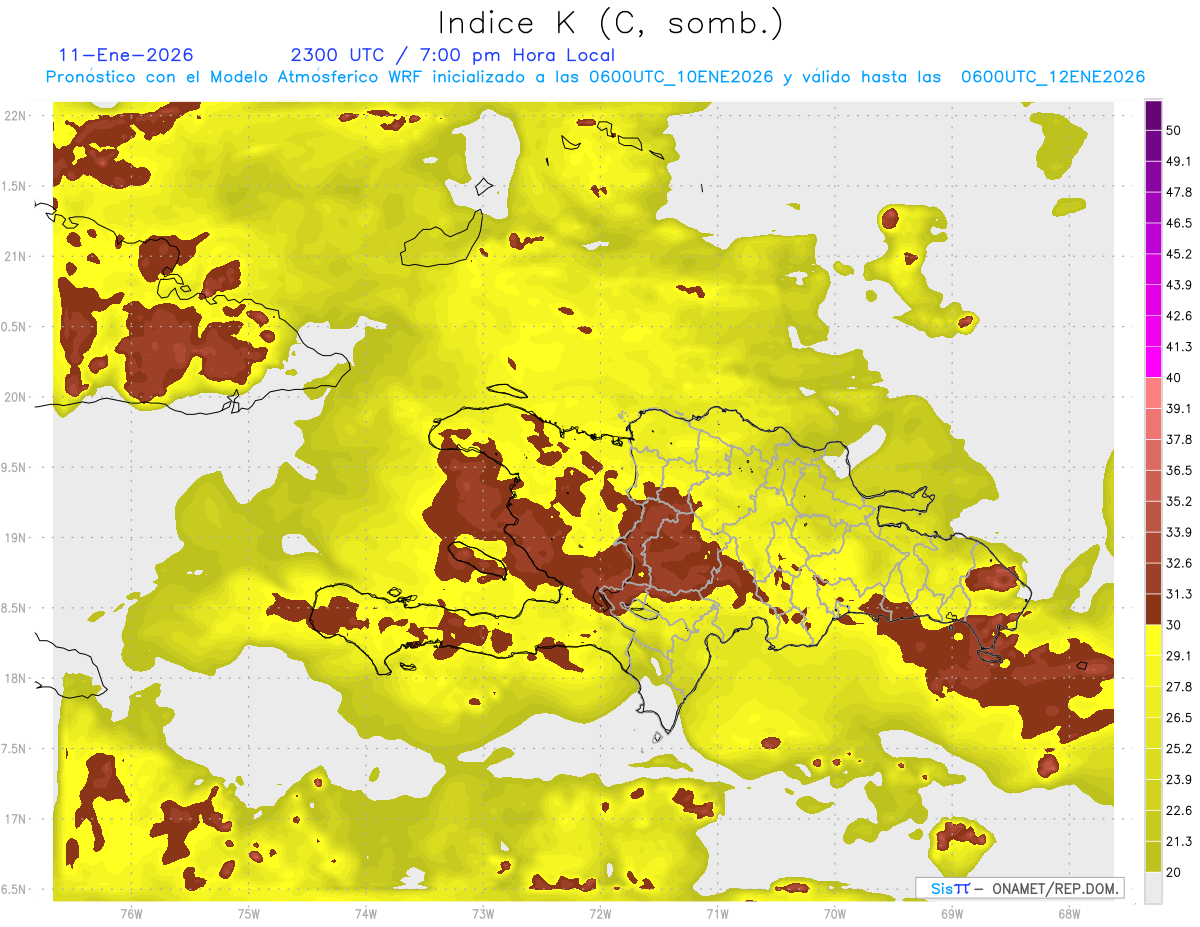Click the dark brown colorbar swatch between 30 and 31.3
The height and width of the screenshot is (927, 1200).
pyautogui.click(x=1153, y=610)
